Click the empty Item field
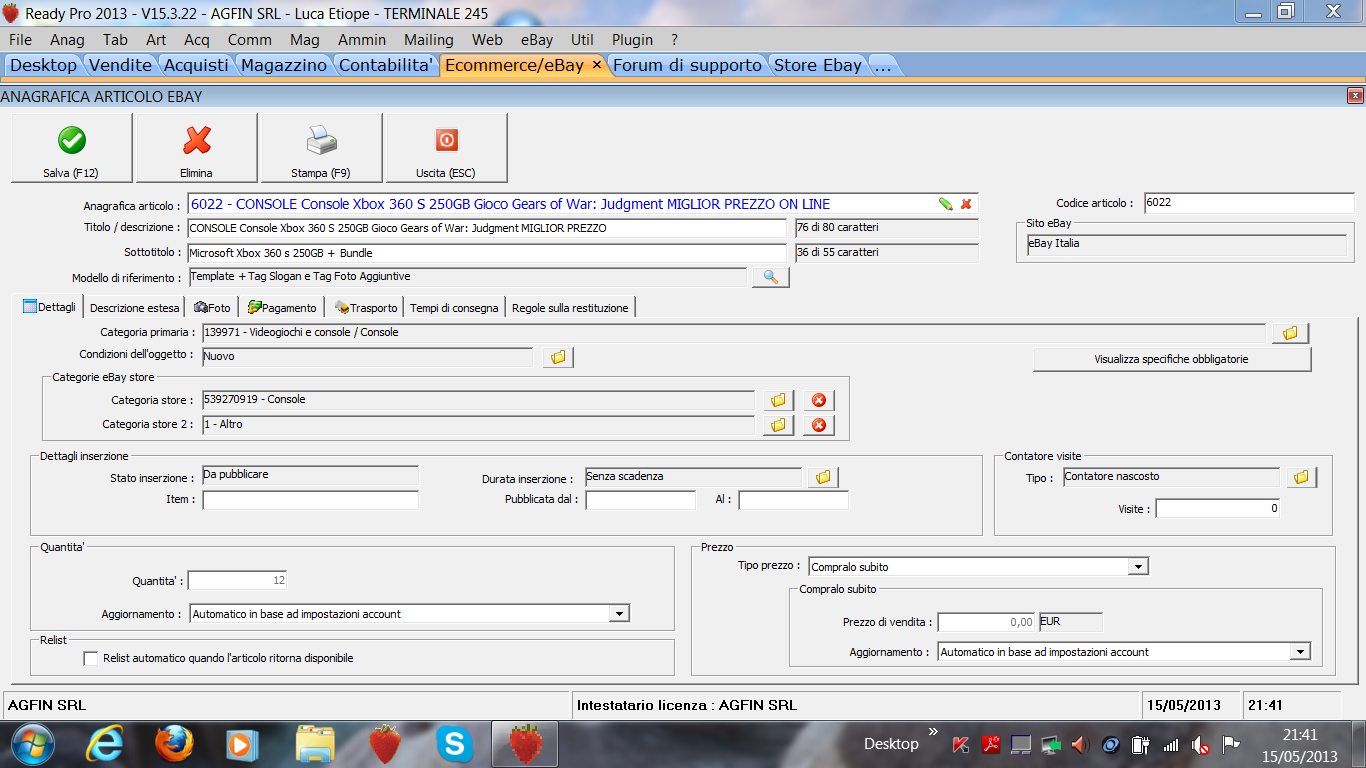1366x768 pixels. pyautogui.click(x=310, y=500)
